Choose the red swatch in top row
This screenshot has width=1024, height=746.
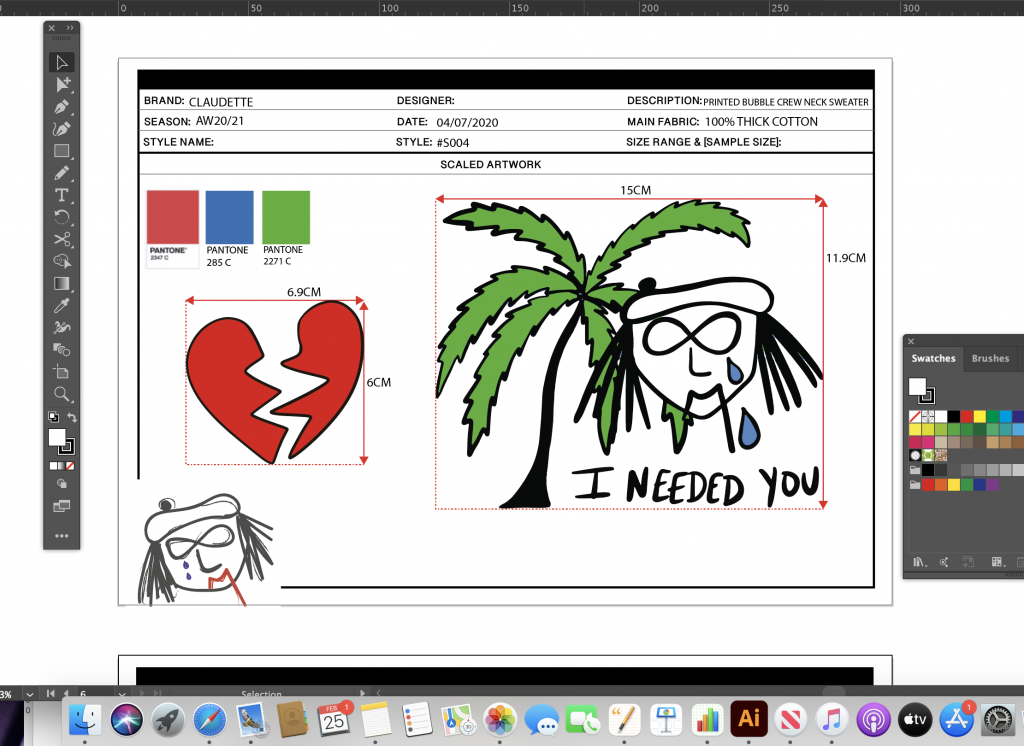point(967,416)
